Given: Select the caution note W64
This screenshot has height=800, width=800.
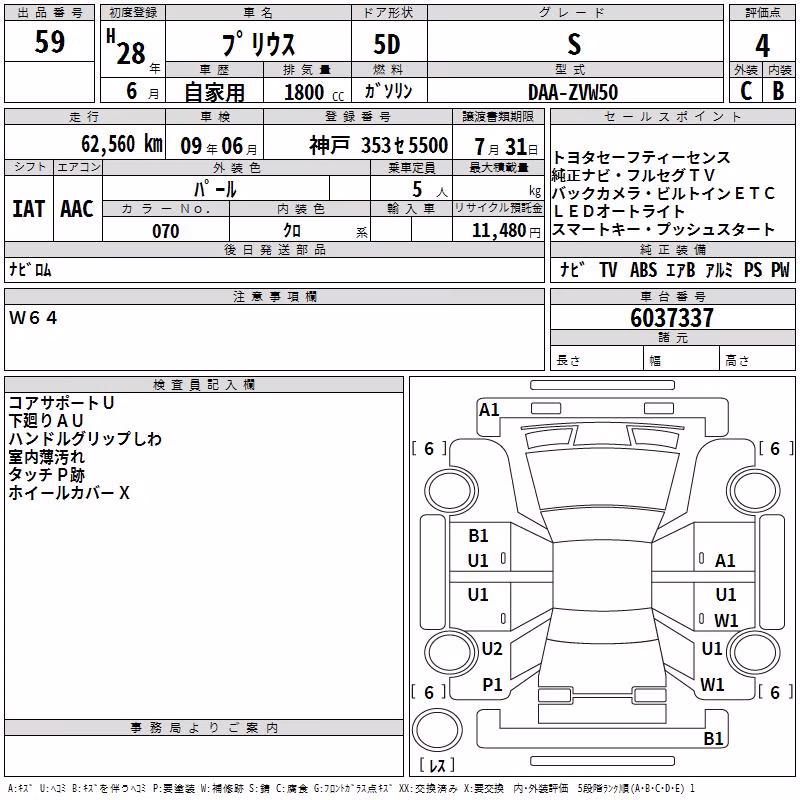Looking at the screenshot, I should 33,318.
